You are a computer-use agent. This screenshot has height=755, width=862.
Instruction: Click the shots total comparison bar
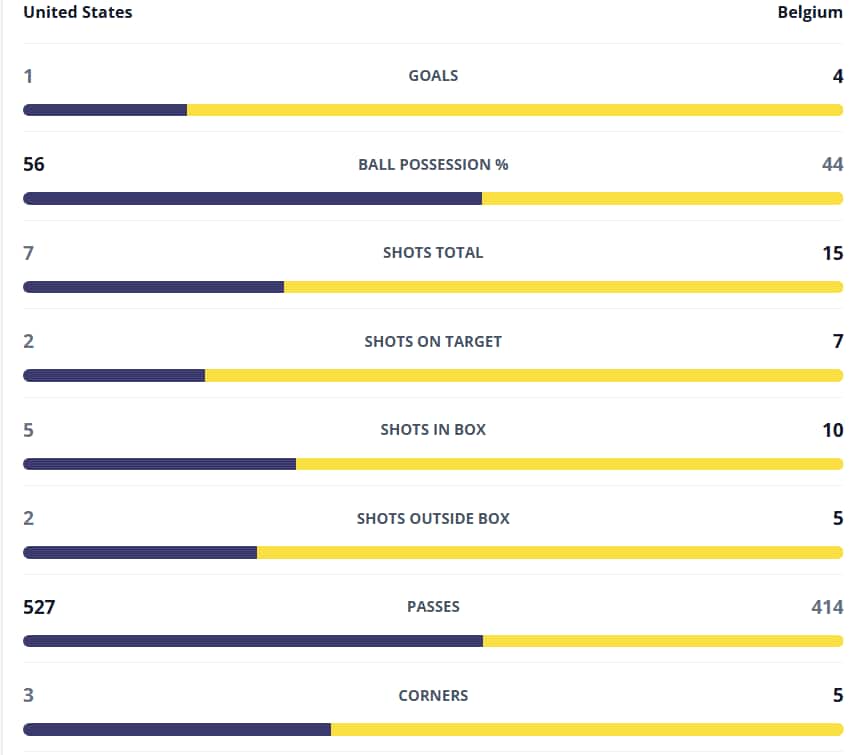433,287
